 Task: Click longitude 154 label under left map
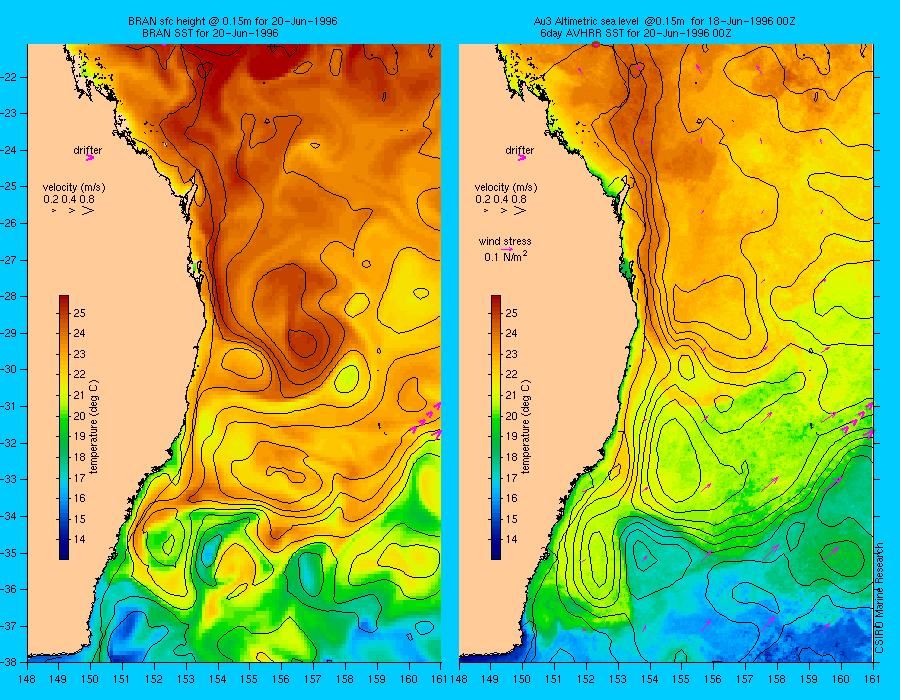(x=218, y=680)
